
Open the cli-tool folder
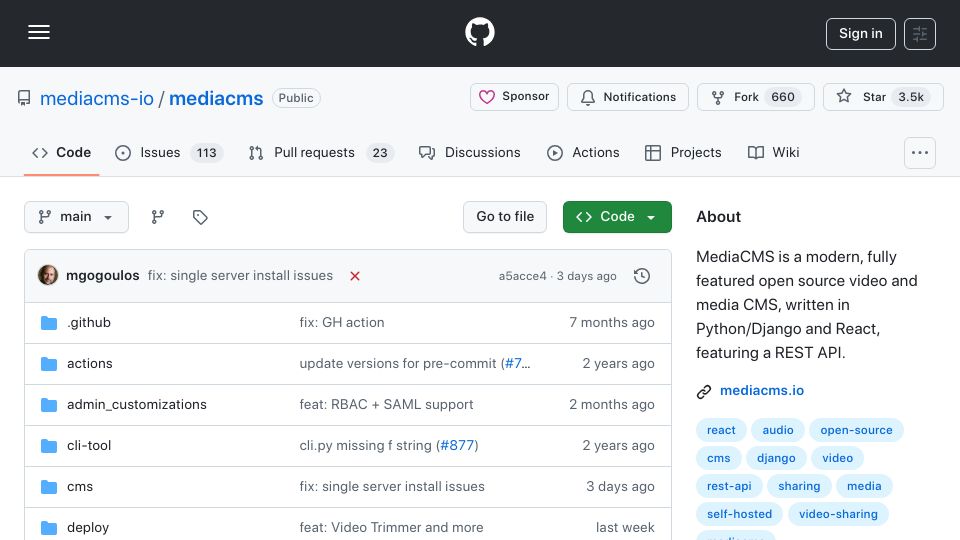[x=89, y=446]
